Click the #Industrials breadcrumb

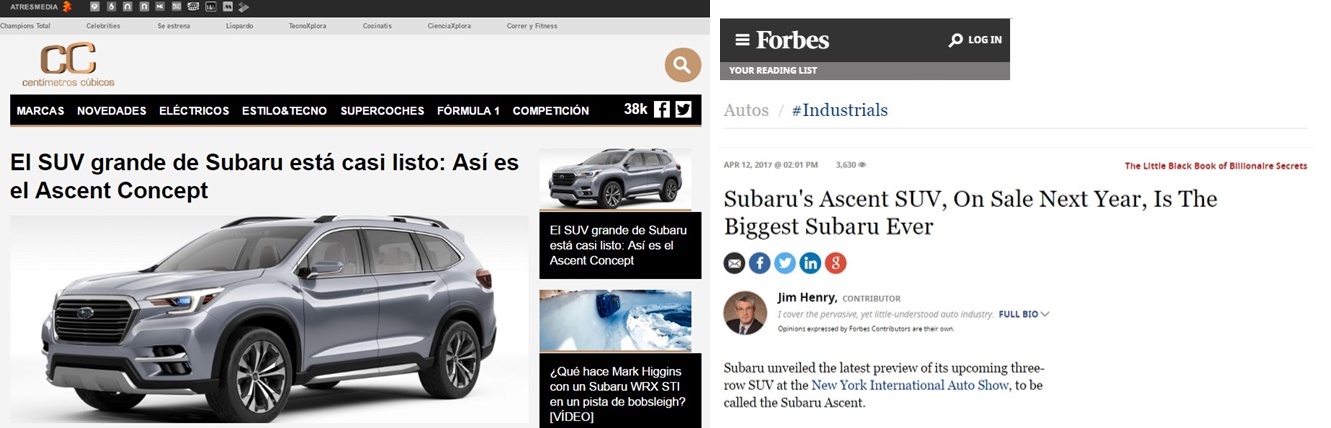click(840, 110)
